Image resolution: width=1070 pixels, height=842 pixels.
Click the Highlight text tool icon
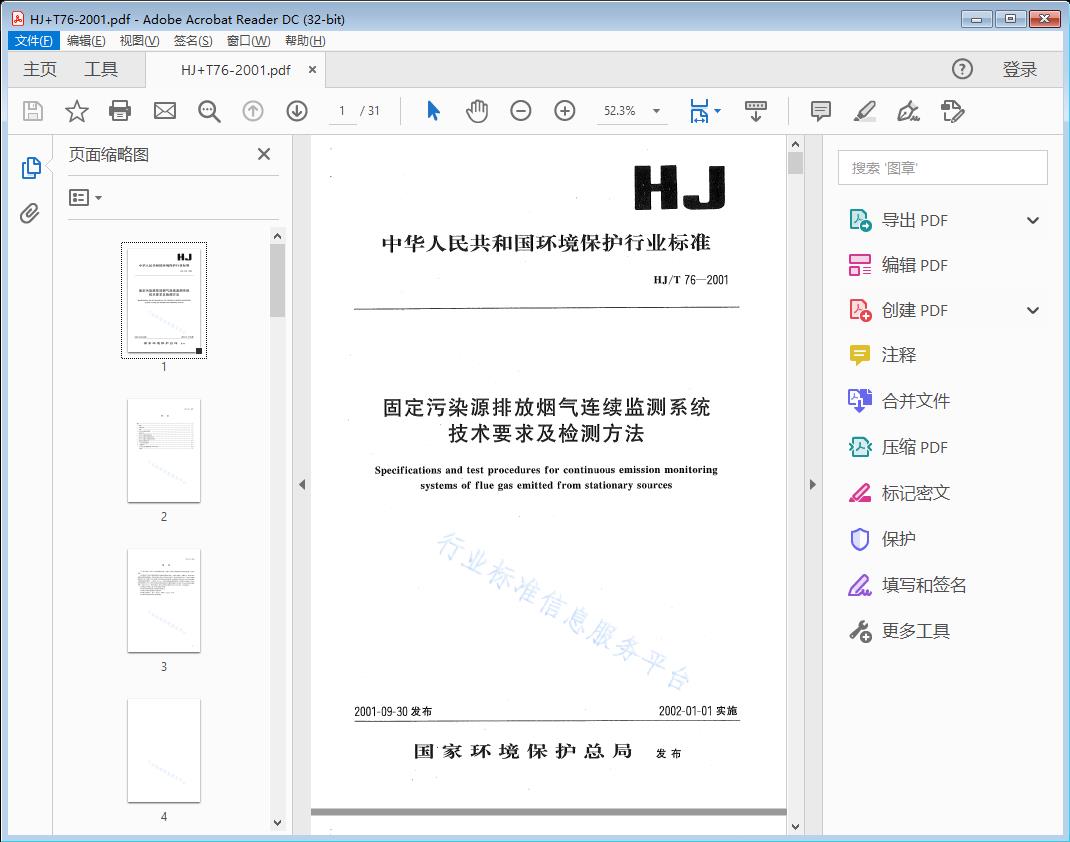click(864, 111)
